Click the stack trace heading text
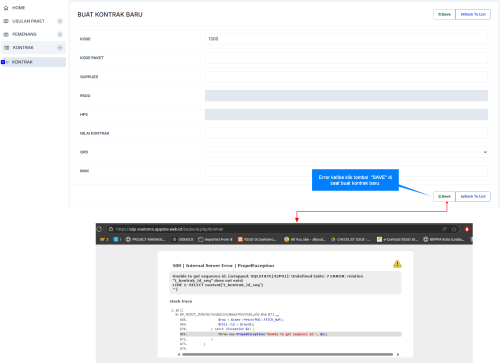 click(181, 301)
